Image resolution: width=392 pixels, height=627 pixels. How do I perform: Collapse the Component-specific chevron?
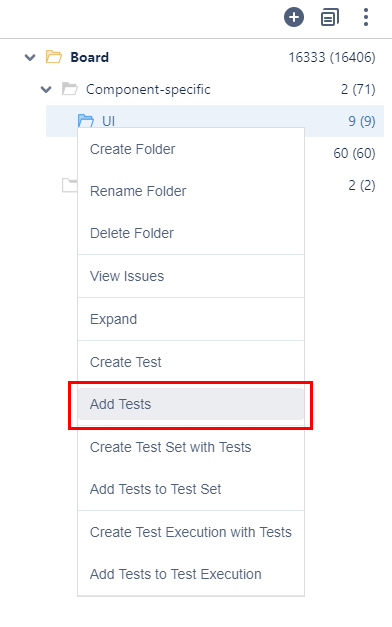[x=46, y=89]
